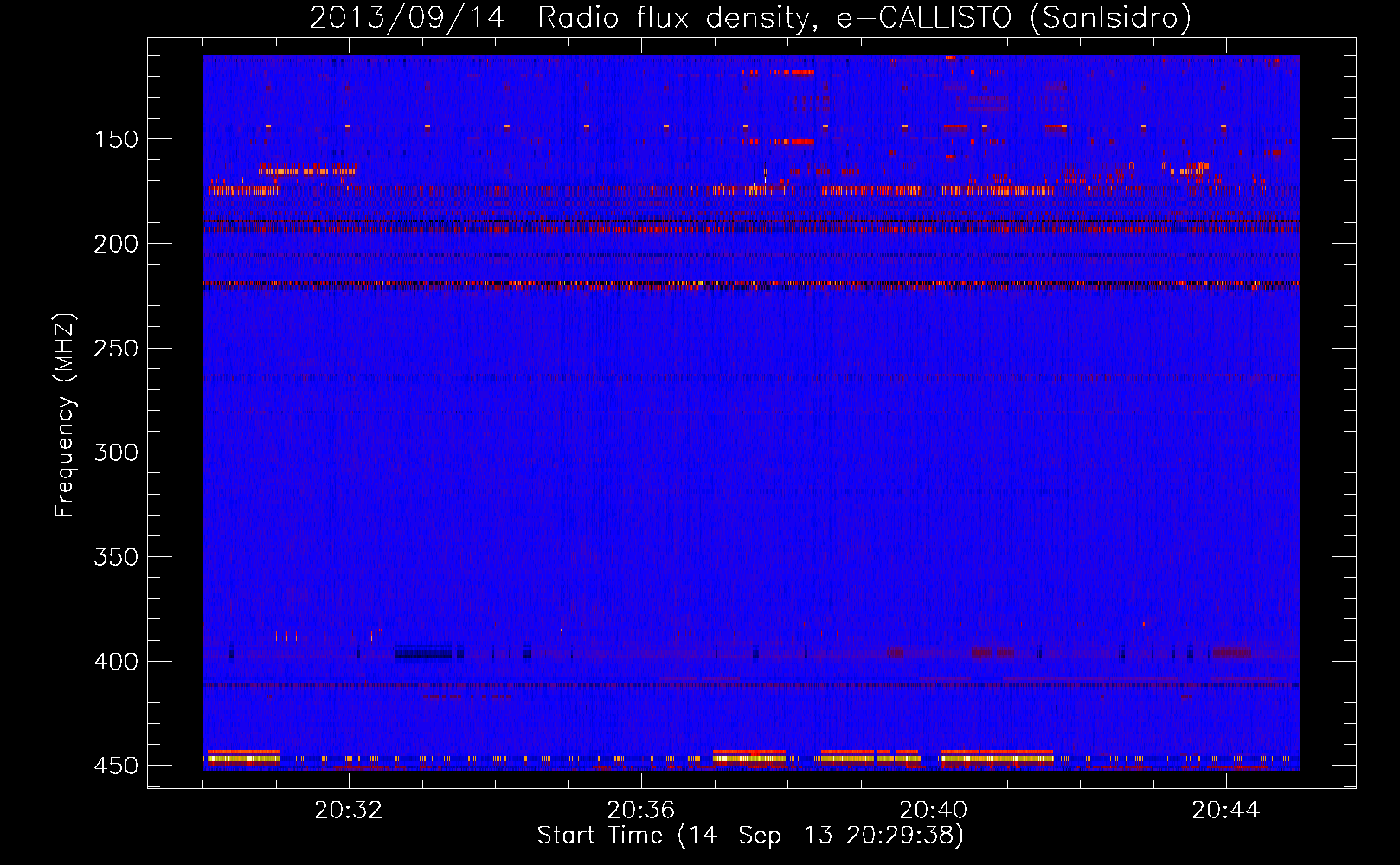This screenshot has height=865, width=1400.
Task: Click the 20:40 time tick label
Action: [x=934, y=811]
